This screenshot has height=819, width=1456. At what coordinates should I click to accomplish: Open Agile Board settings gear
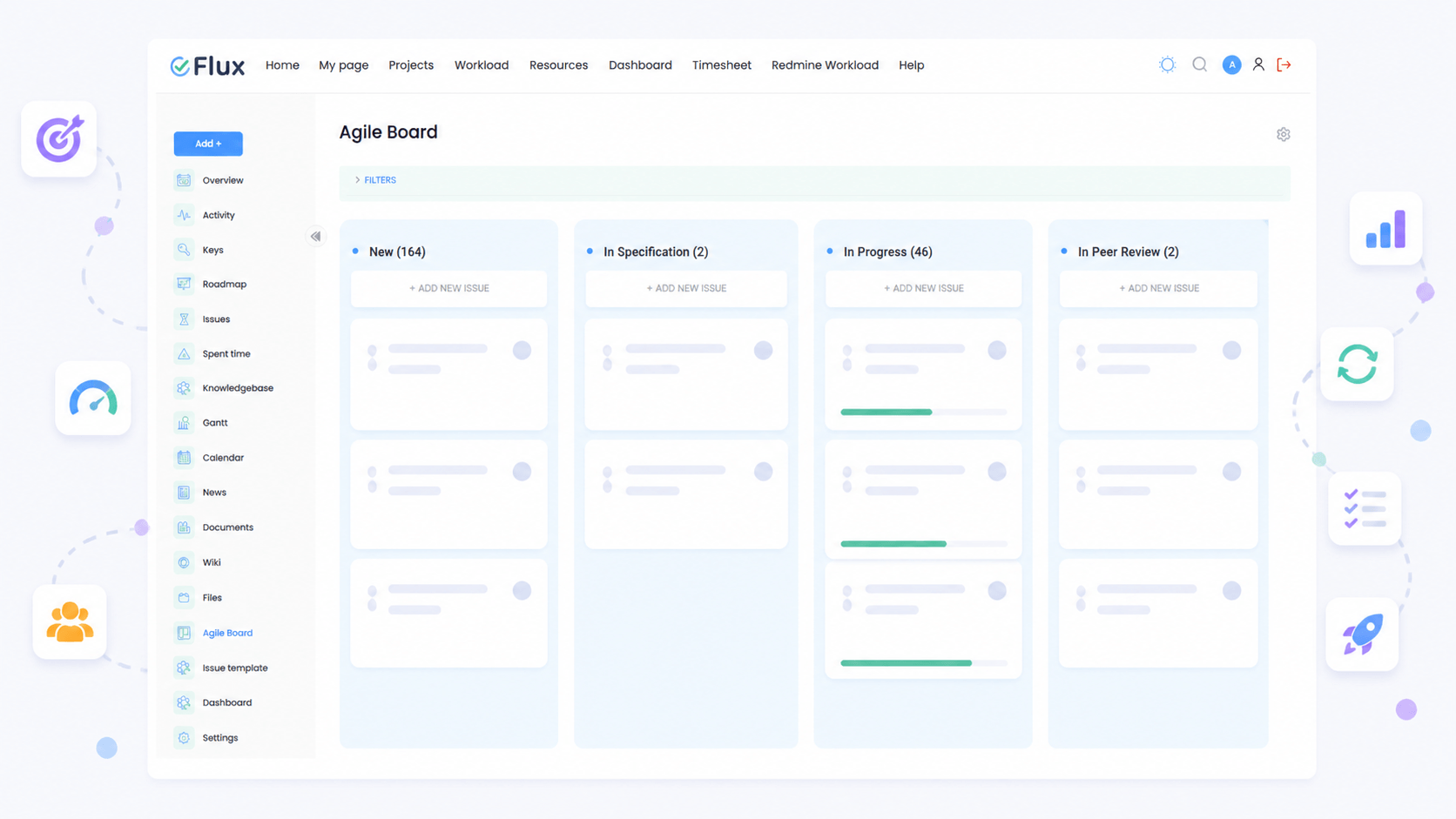(1283, 134)
